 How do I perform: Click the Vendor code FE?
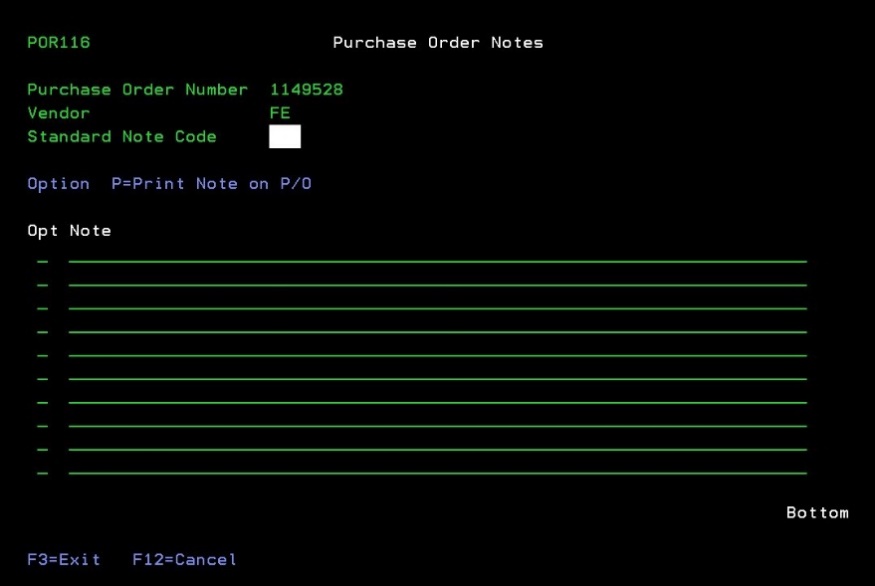[280, 113]
